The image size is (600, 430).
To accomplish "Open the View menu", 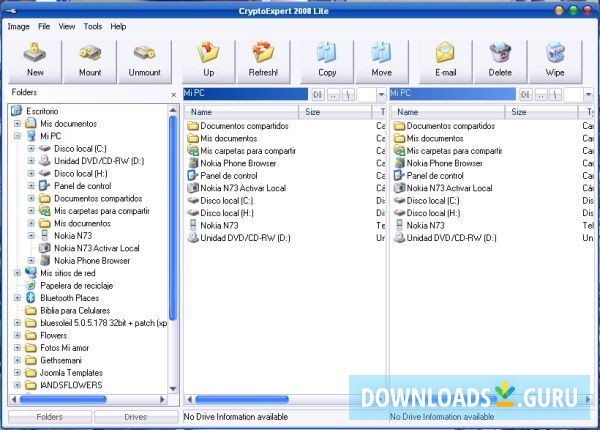I will click(67, 26).
